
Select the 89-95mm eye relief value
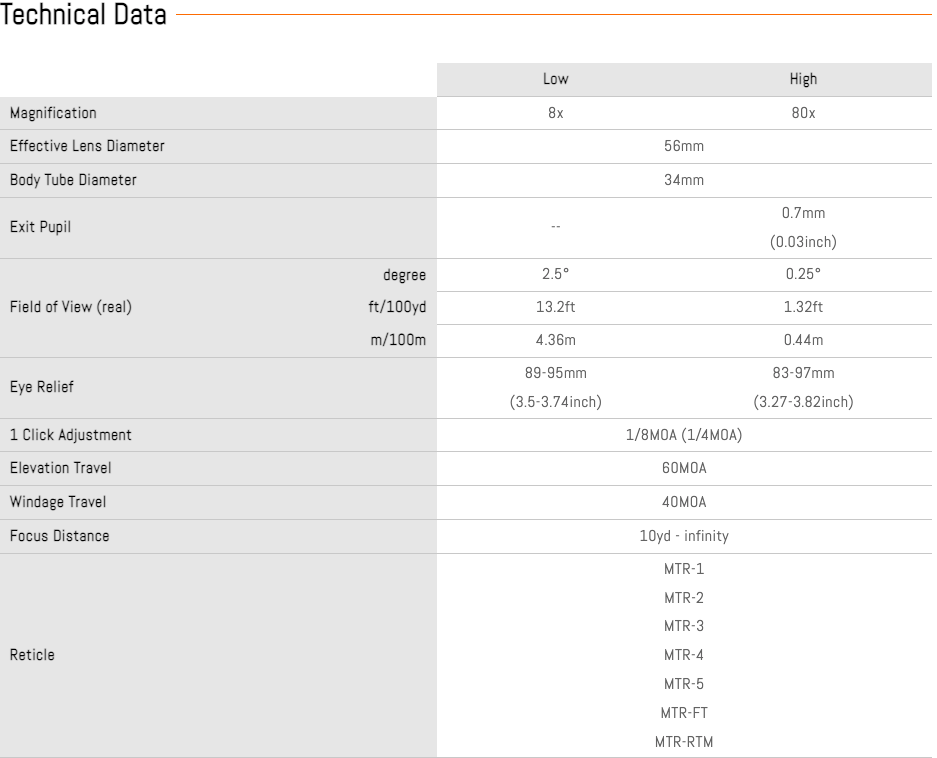tap(556, 374)
